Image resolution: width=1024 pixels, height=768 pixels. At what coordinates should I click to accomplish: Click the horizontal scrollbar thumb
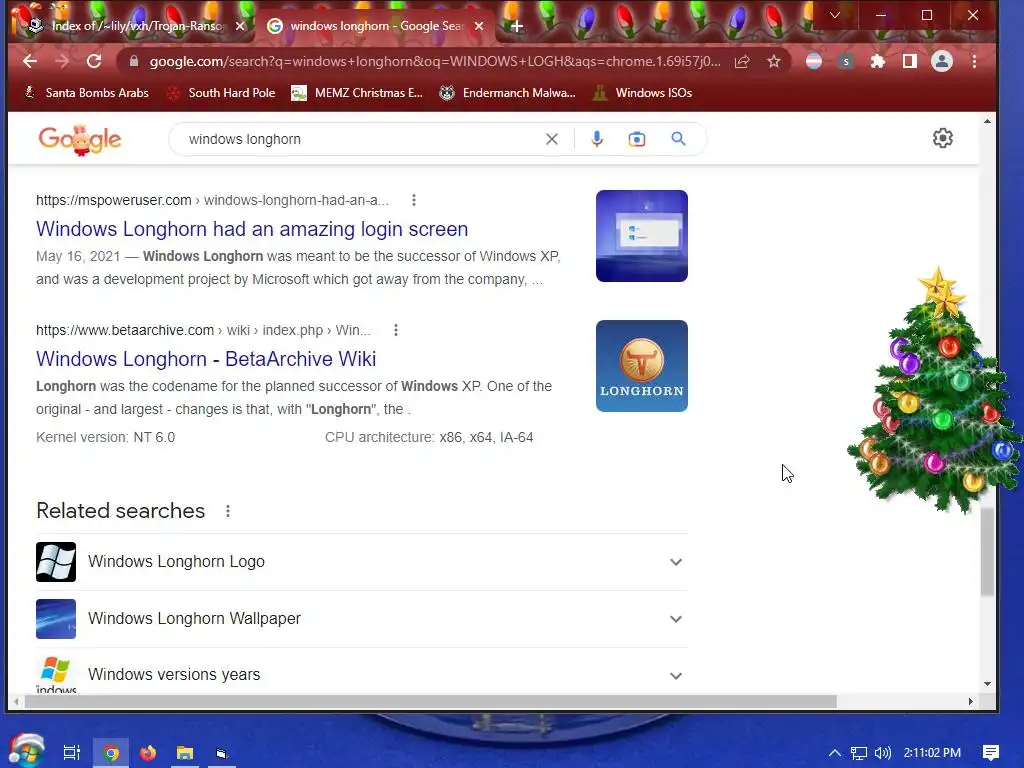coord(431,701)
